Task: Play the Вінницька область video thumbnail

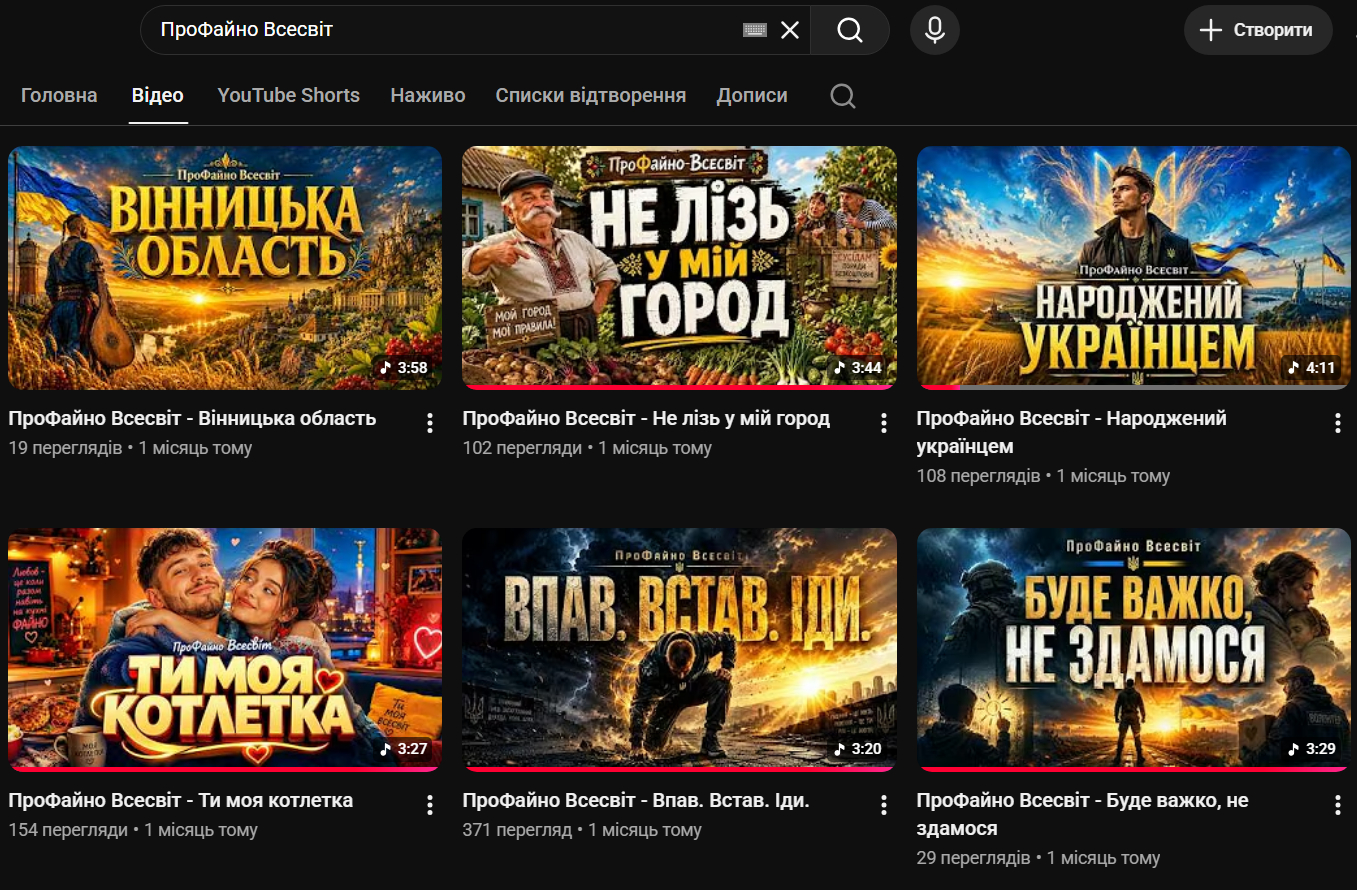Action: click(x=225, y=268)
